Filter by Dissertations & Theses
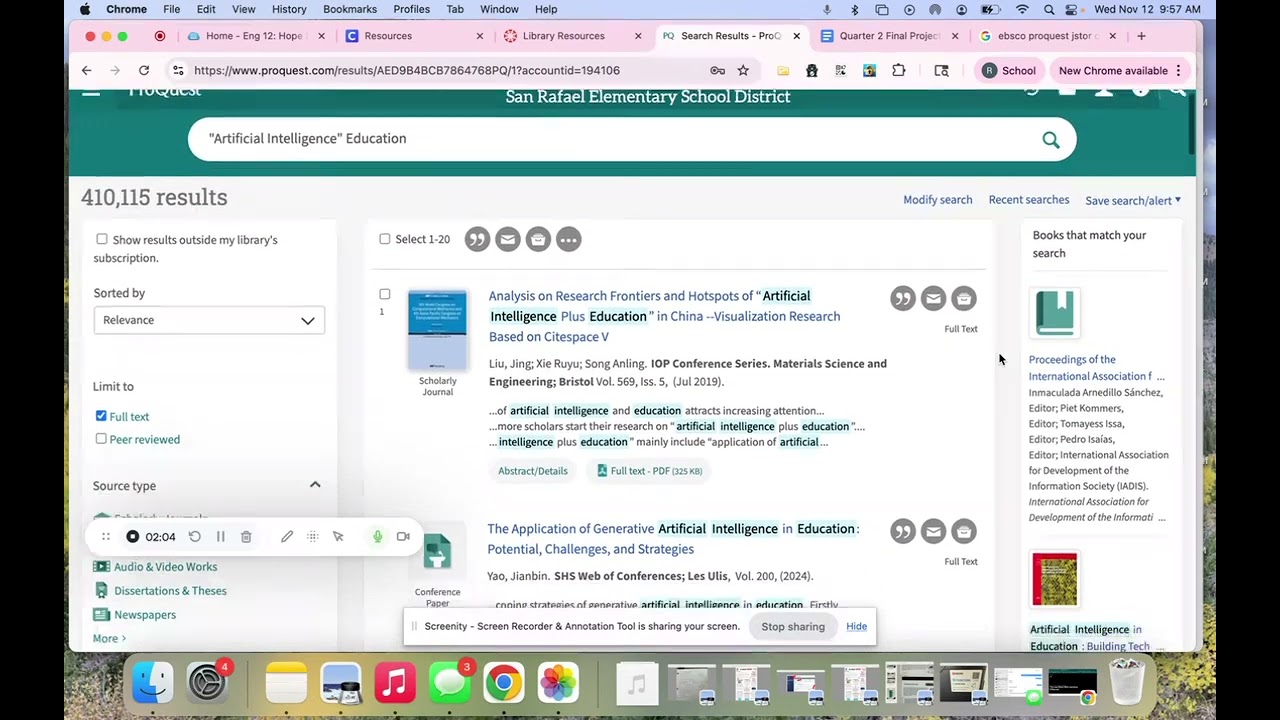This screenshot has height=720, width=1280. click(170, 591)
